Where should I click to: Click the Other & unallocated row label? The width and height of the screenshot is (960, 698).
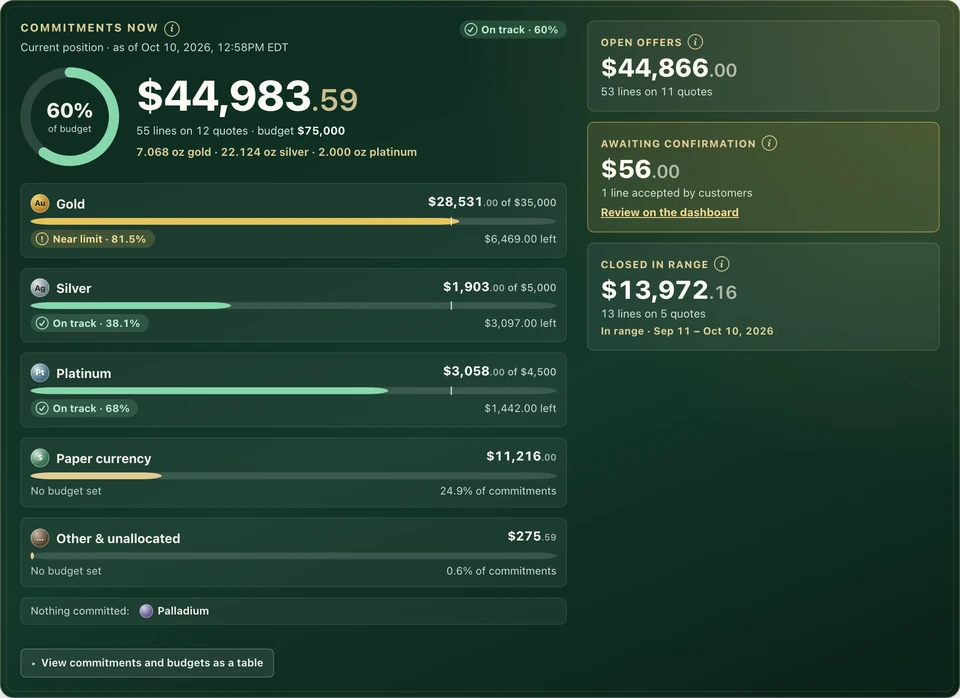(118, 539)
